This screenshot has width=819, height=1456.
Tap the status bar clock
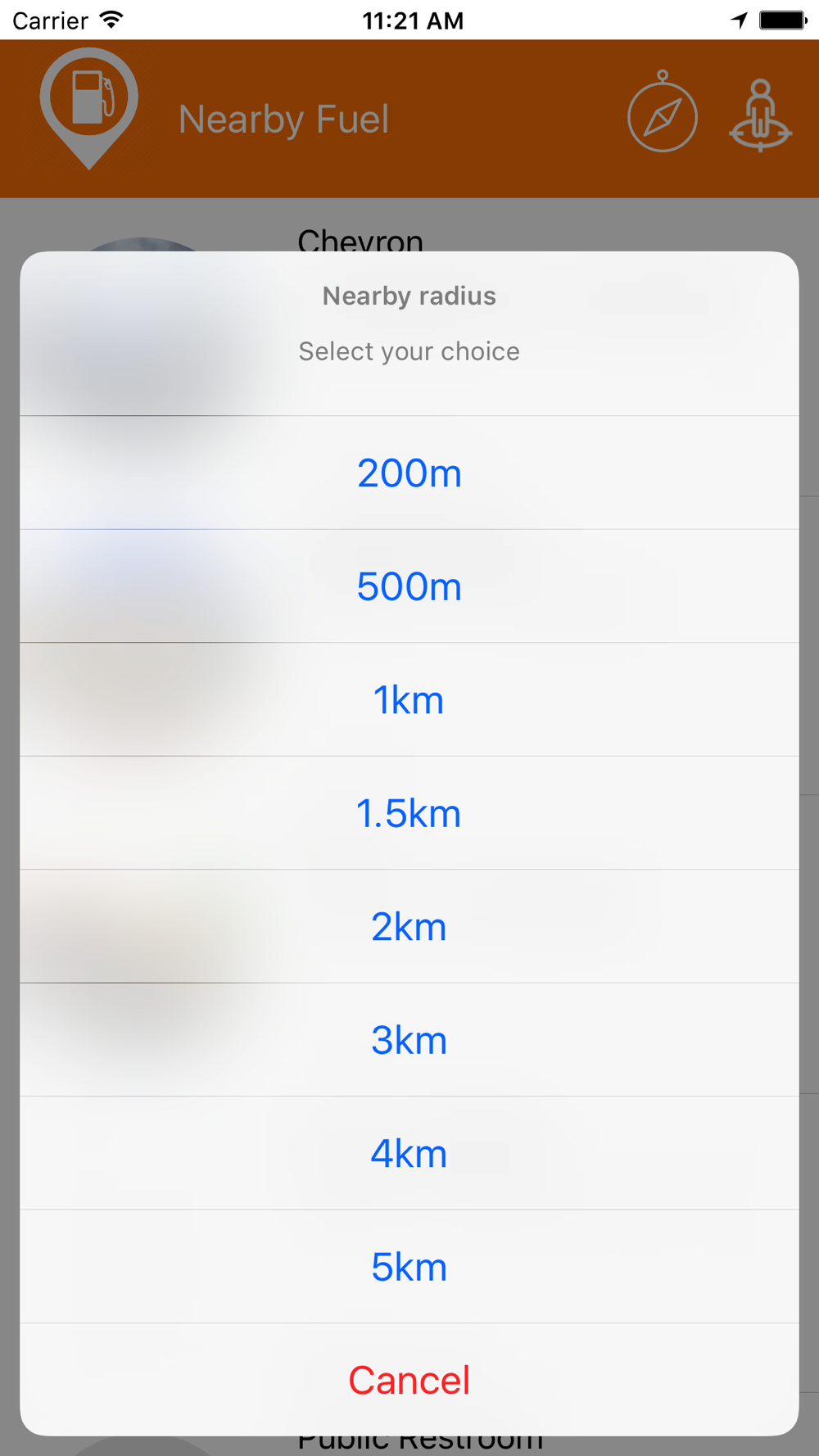click(413, 20)
